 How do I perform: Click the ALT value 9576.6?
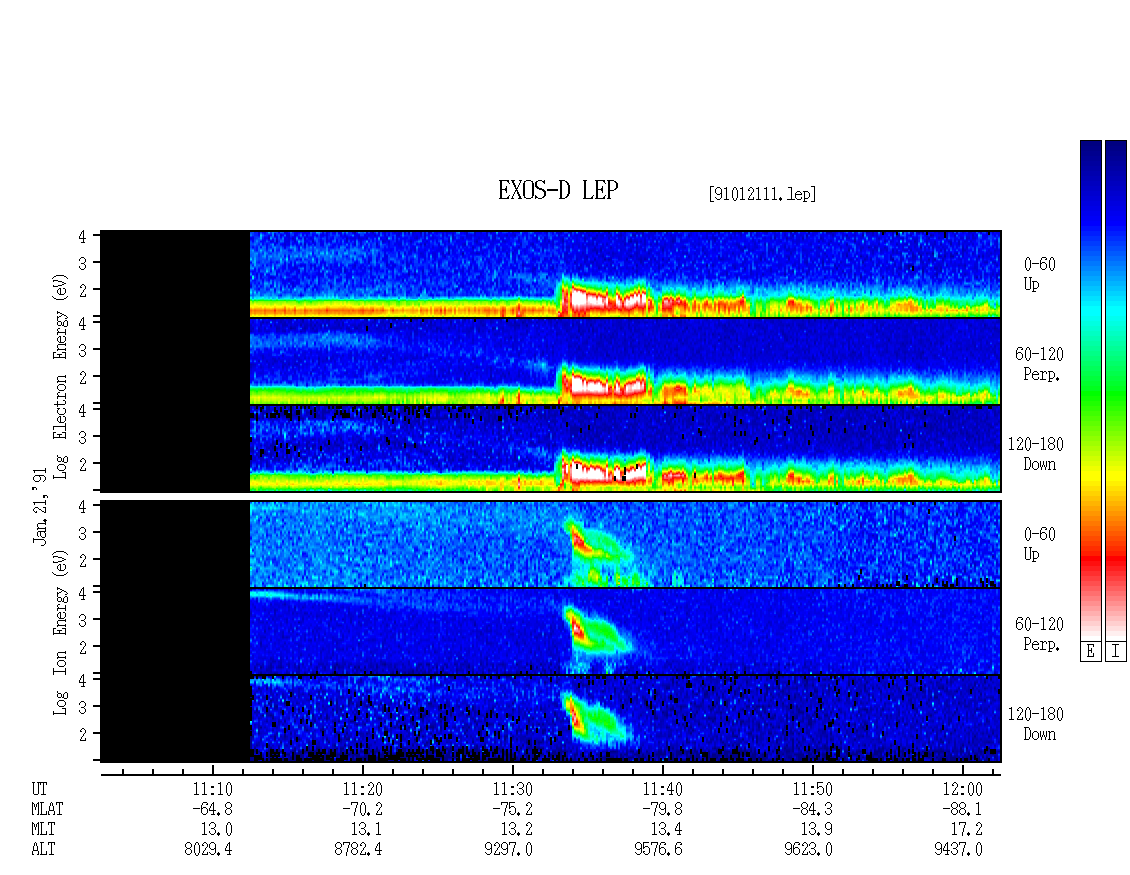coord(658,850)
